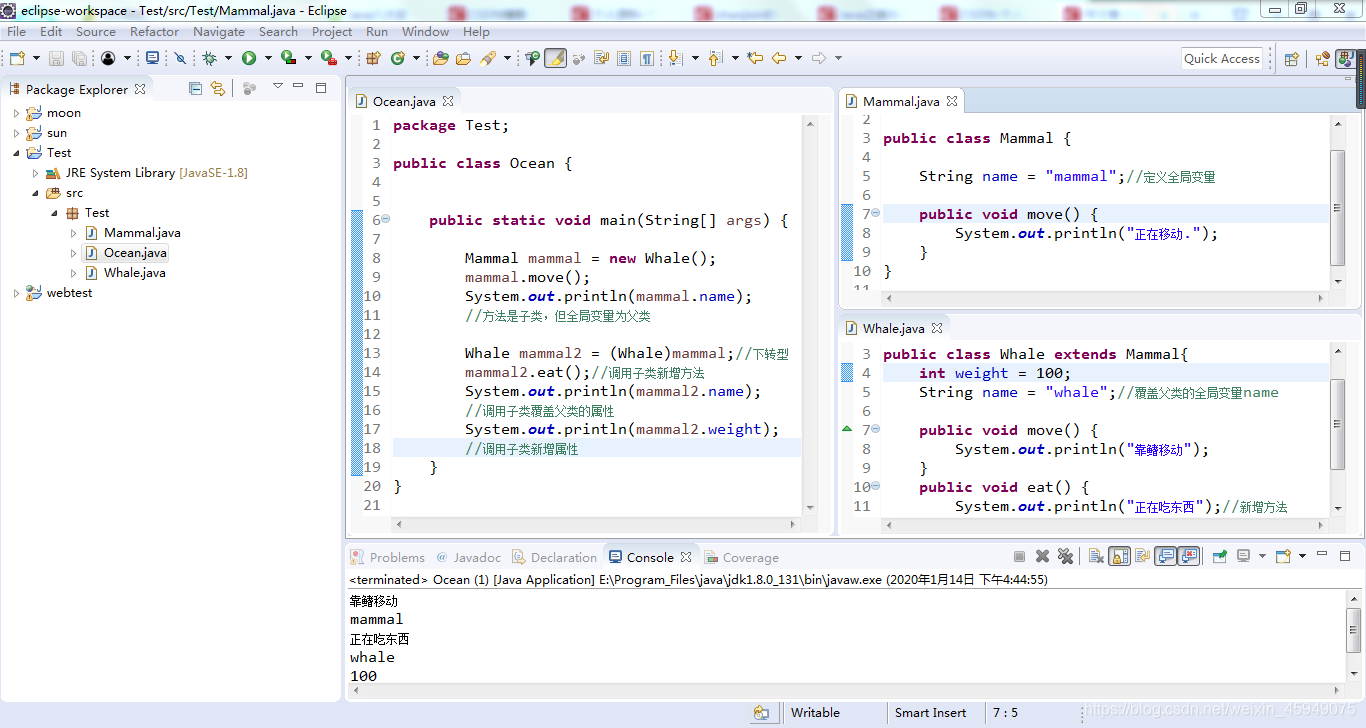Open the Run button dropdown arrow

pos(268,58)
